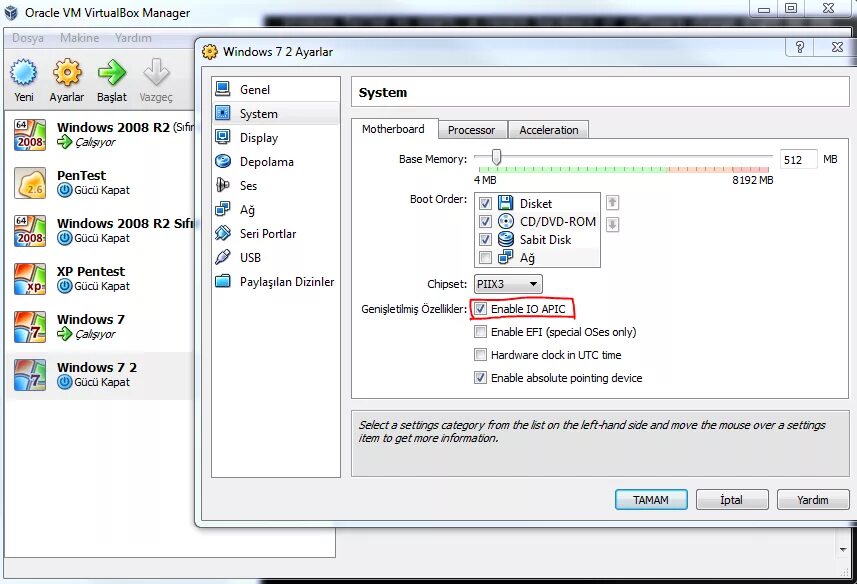This screenshot has height=584, width=857.
Task: Click the Base Memory slider handle
Action: point(496,157)
